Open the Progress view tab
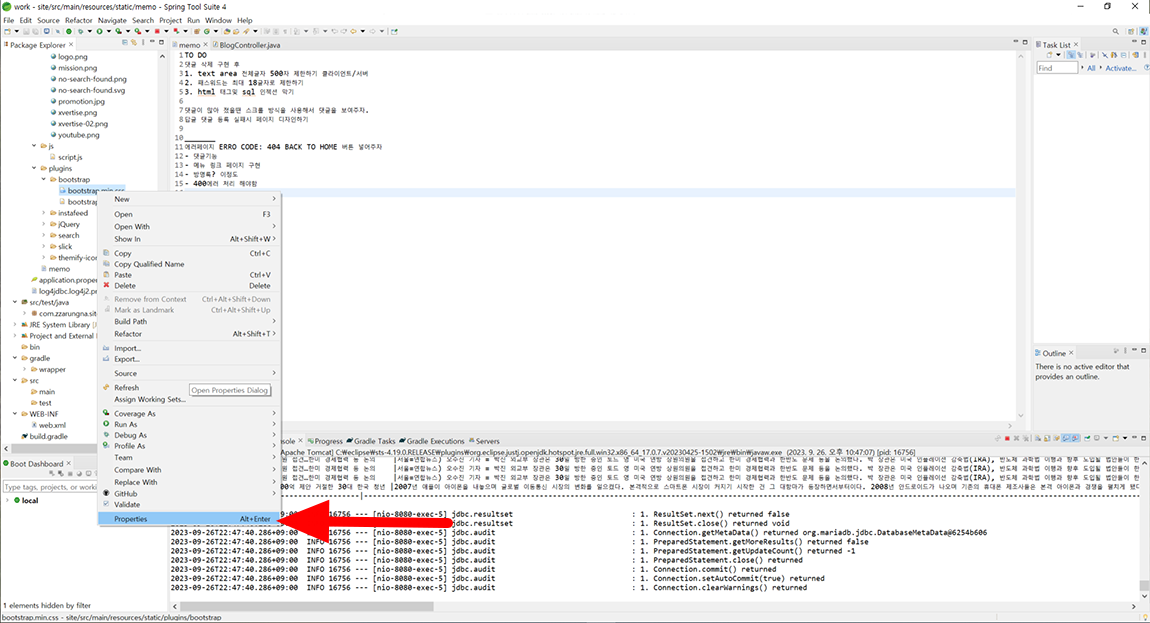Screen dimensions: 1150x623 point(325,441)
